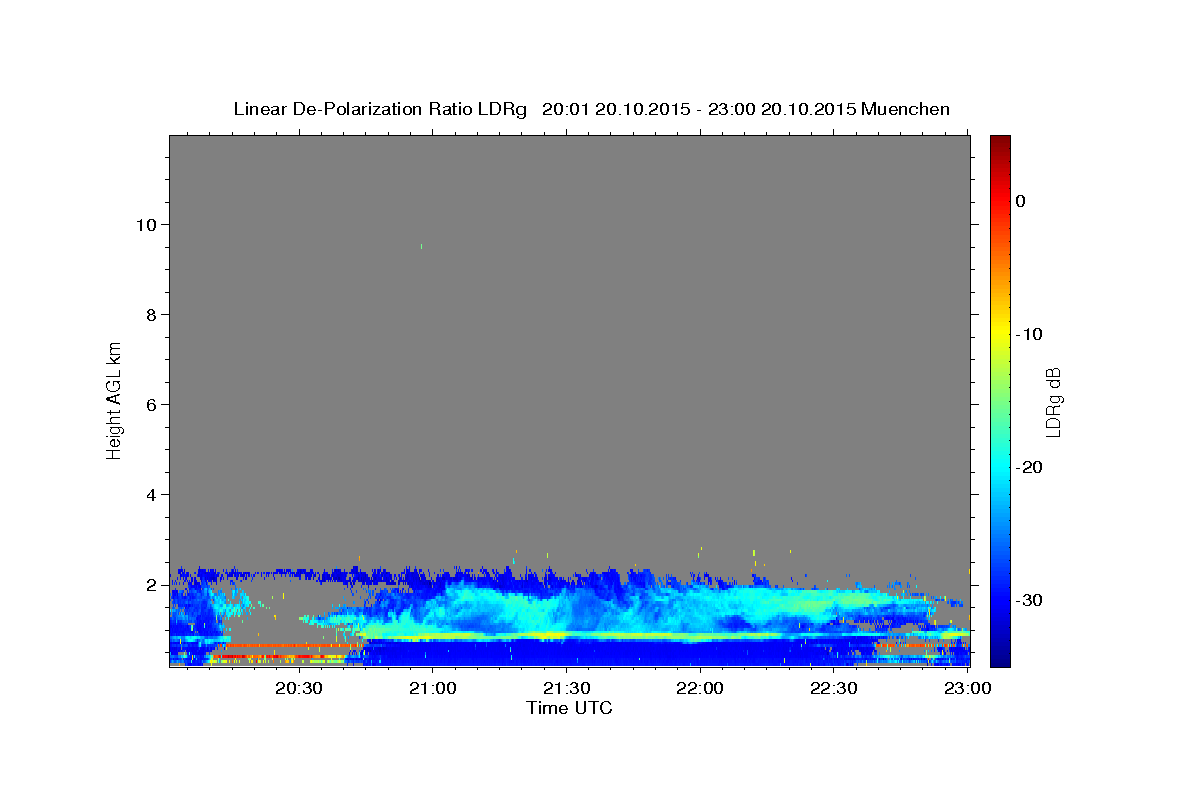This screenshot has height=800, width=1200.
Task: Click the colorbar value -20 label
Action: [1029, 467]
